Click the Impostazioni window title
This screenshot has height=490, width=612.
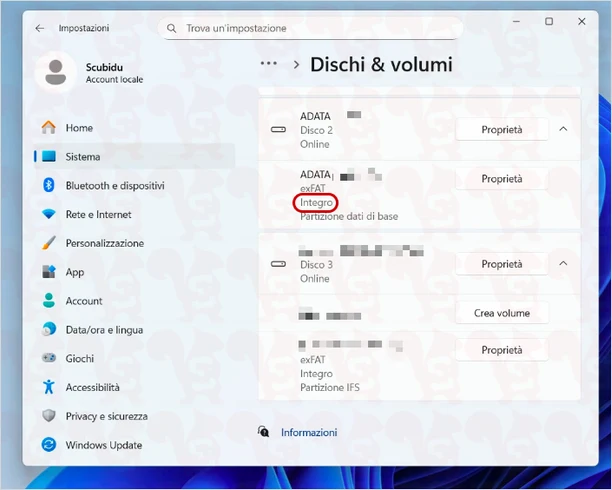pos(84,28)
